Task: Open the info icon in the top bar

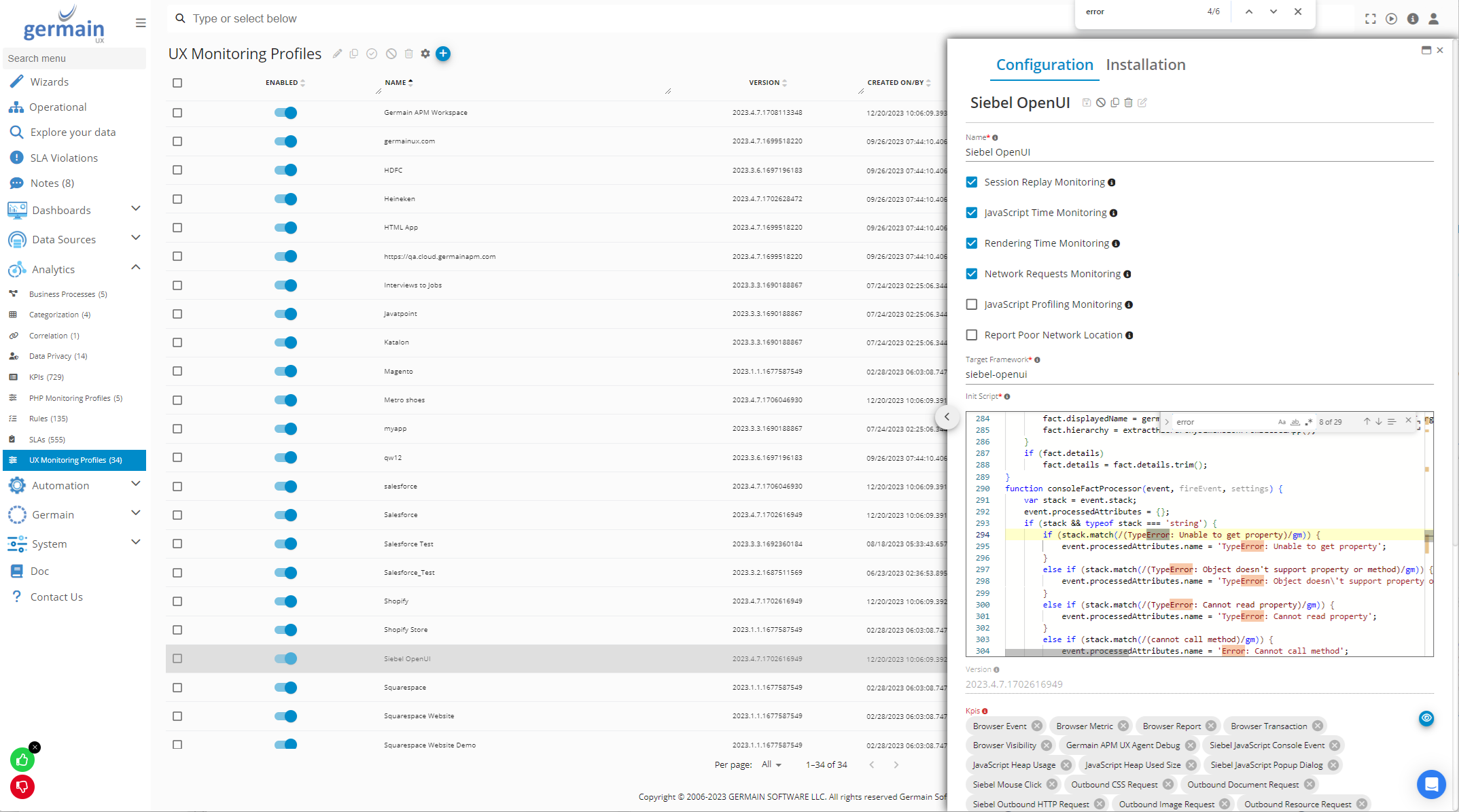Action: [x=1413, y=19]
